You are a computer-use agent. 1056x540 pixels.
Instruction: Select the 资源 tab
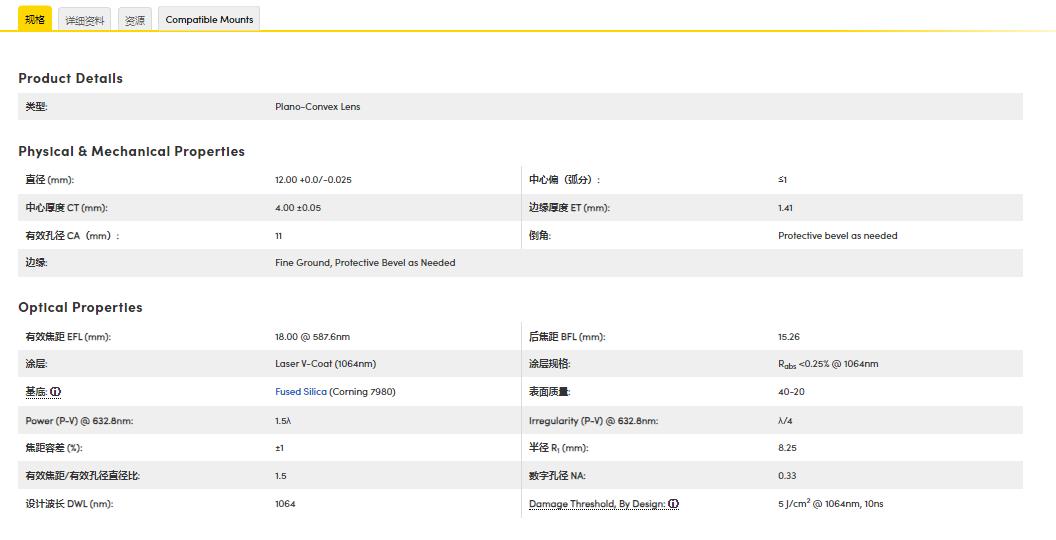135,20
